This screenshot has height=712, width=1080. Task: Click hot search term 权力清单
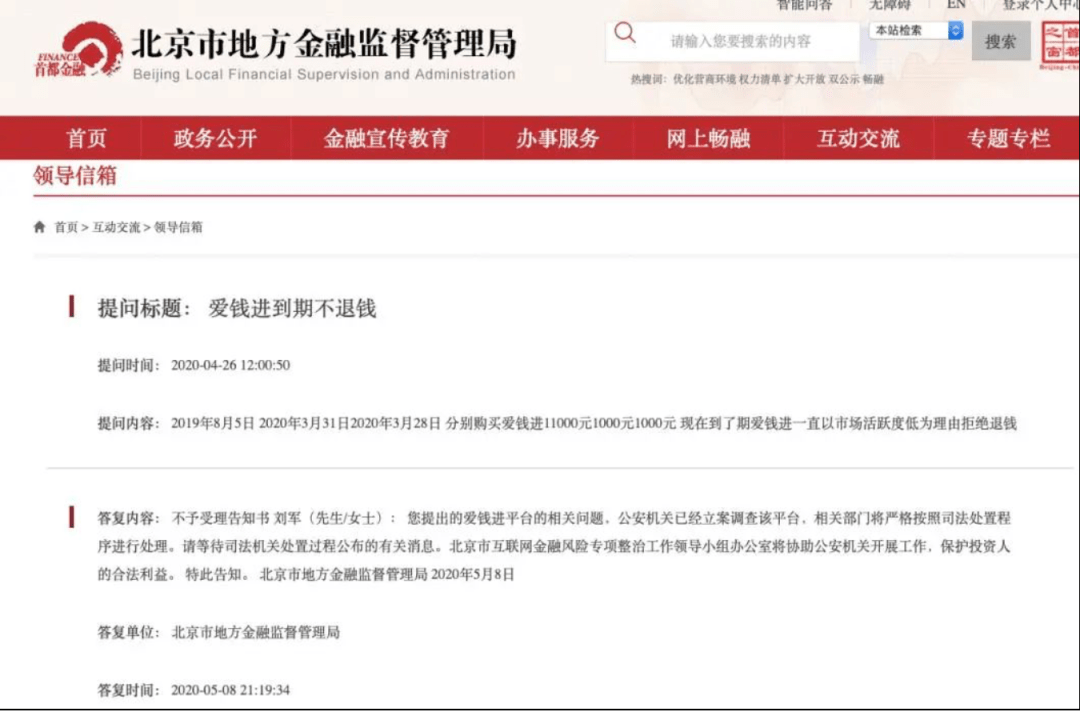click(x=760, y=79)
